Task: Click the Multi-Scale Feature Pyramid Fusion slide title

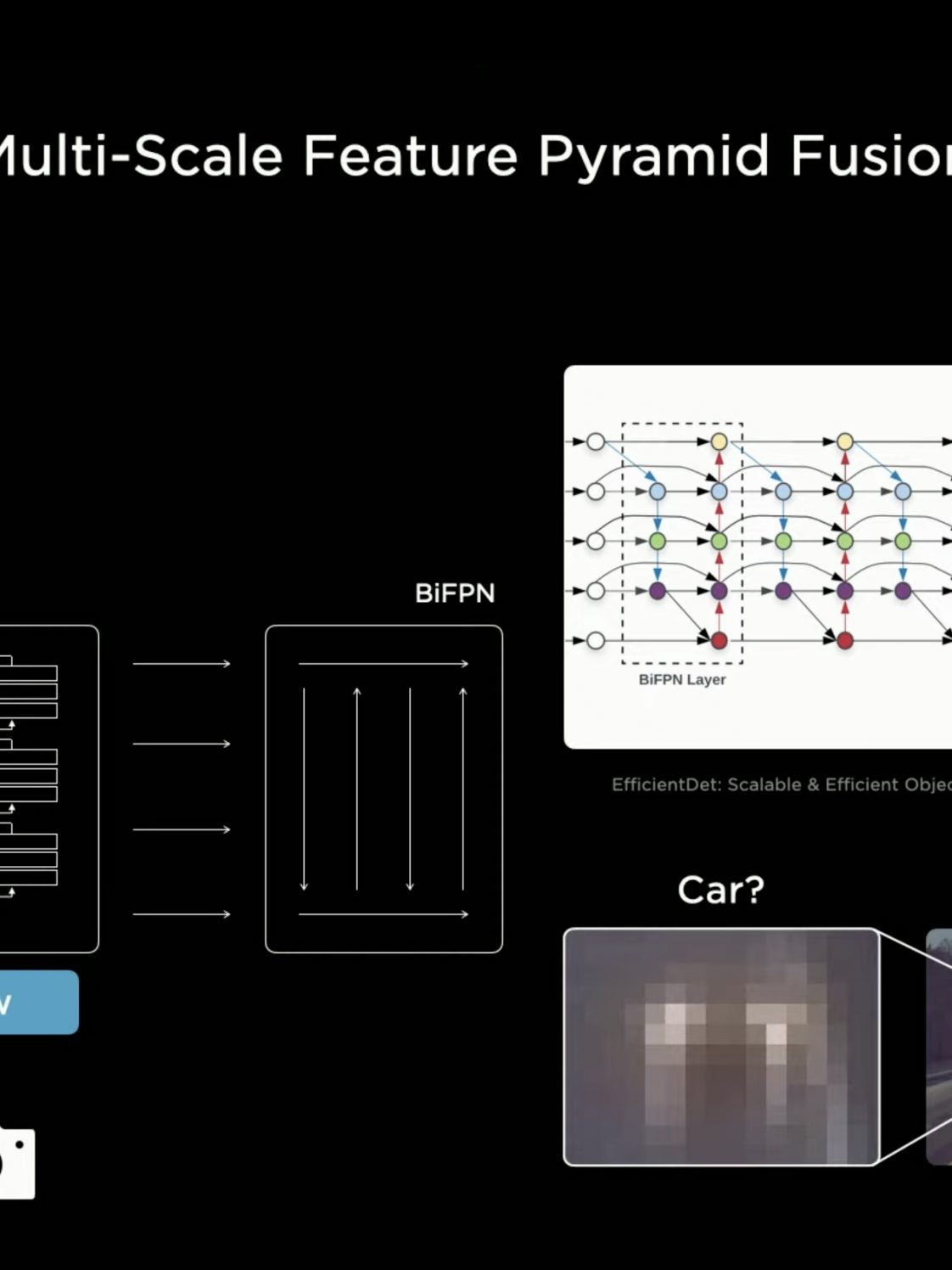Action: (476, 156)
